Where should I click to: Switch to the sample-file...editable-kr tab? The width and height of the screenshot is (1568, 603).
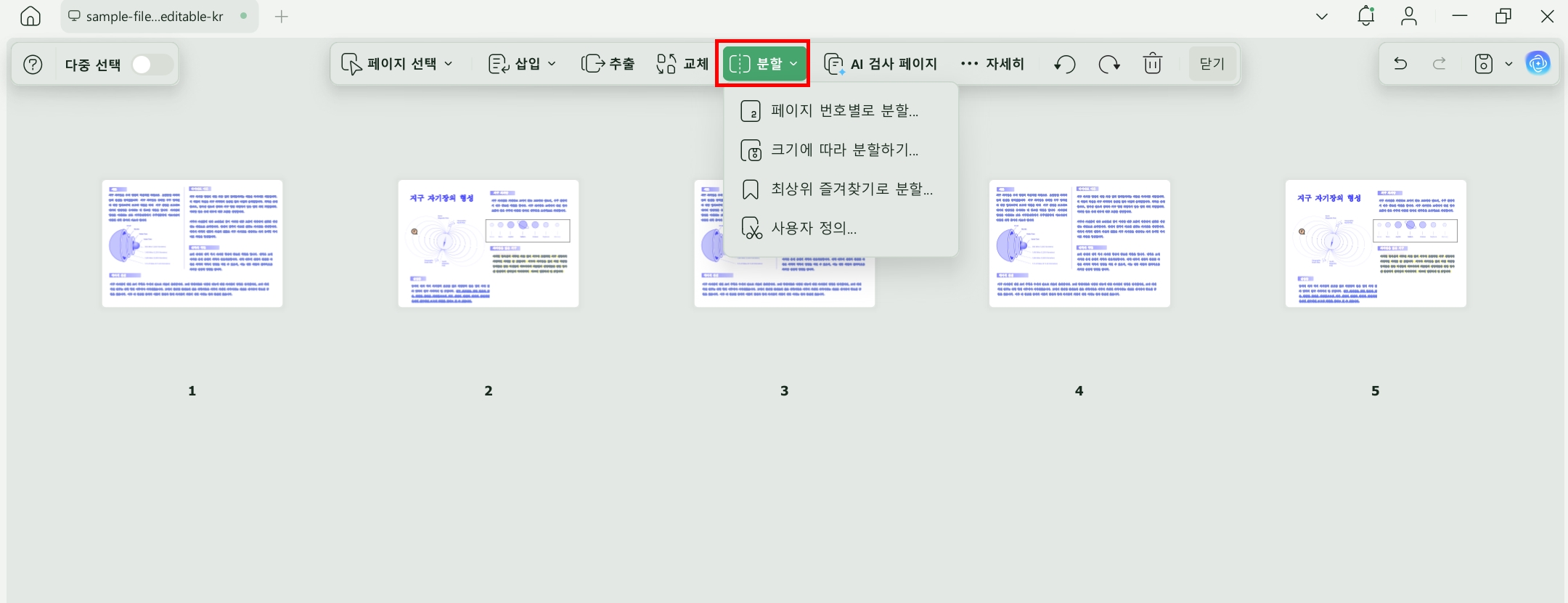[160, 16]
